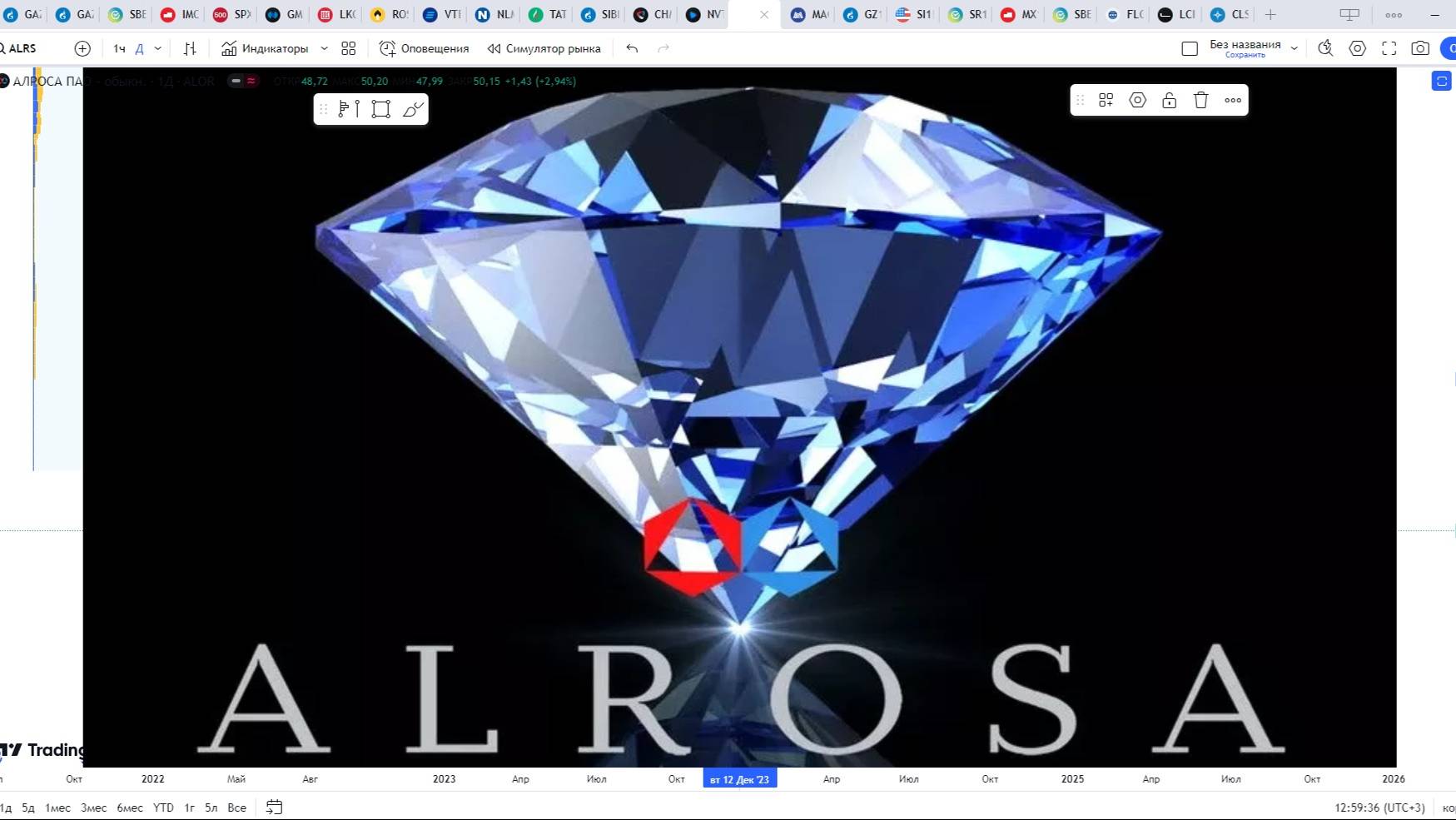
Task: Open quick search lightning icon
Action: (x=1325, y=48)
